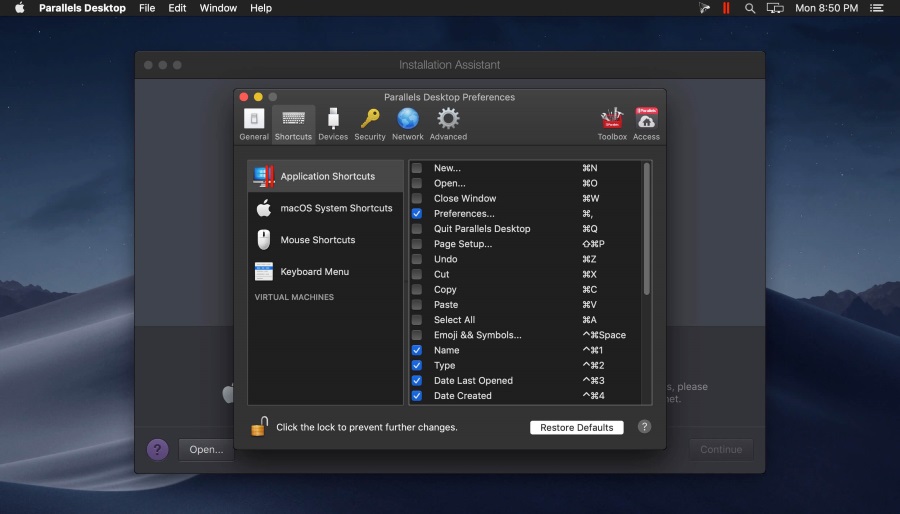Click the arrow icon in the menu bar
Image resolution: width=900 pixels, height=514 pixels.
pyautogui.click(x=704, y=8)
